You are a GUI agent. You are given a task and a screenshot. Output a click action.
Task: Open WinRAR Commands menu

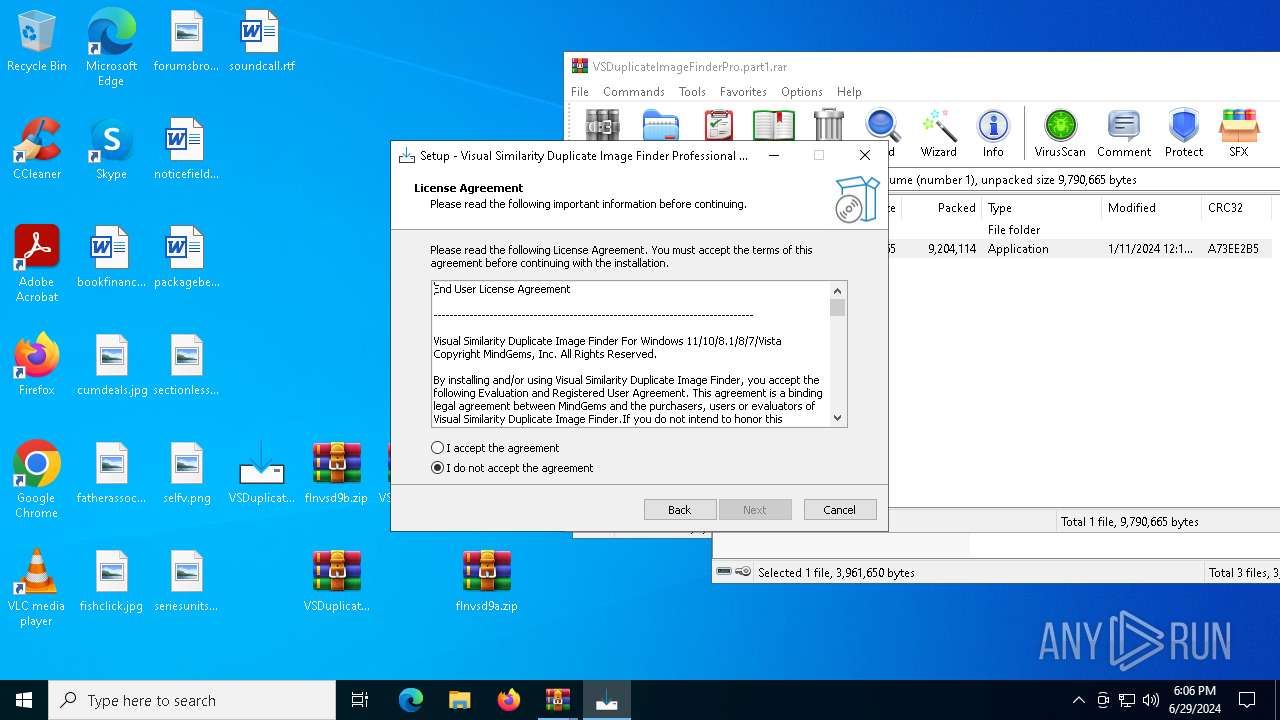point(634,91)
